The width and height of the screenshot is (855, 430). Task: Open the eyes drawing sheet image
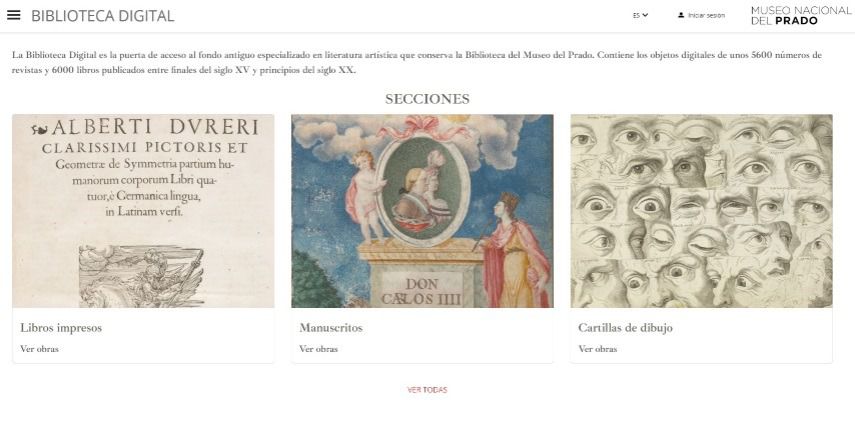(x=701, y=211)
